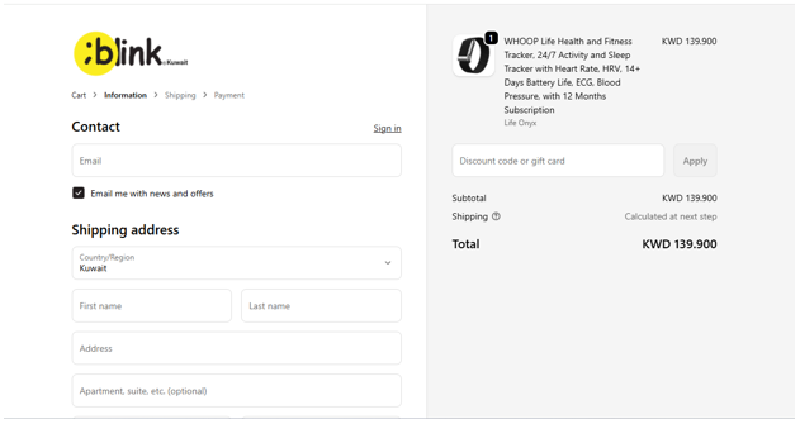The image size is (800, 424).
Task: Click the shipping help question-mark icon
Action: coord(496,216)
